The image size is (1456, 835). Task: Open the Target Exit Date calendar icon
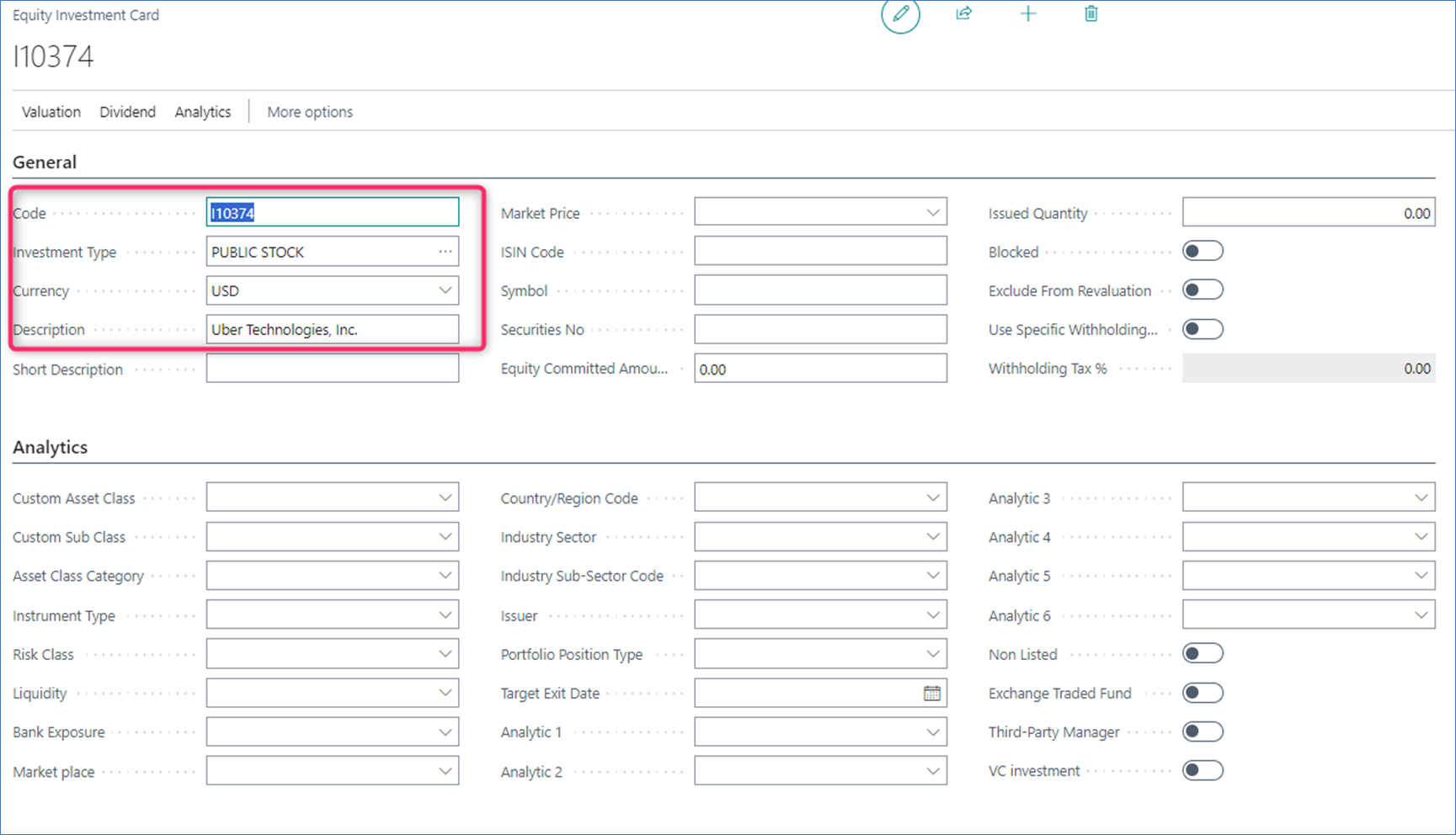tap(932, 694)
